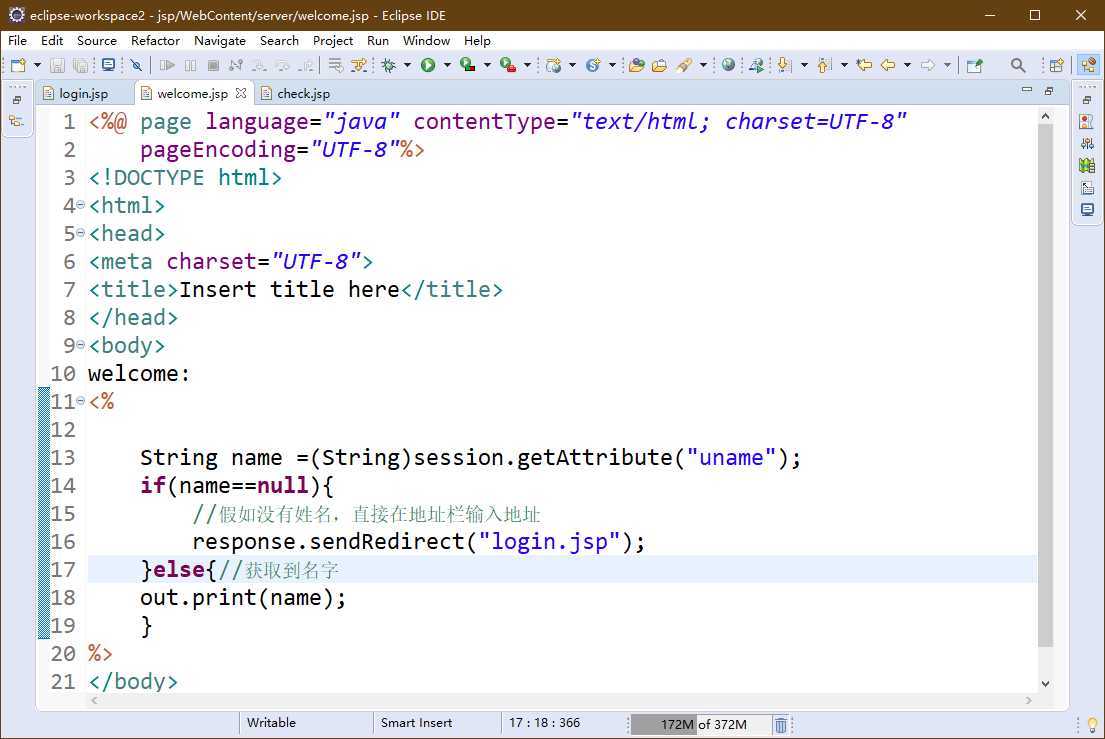Collapse the head tag fold on line 5
Screen dimensions: 1105x739
pyautogui.click(x=80, y=232)
